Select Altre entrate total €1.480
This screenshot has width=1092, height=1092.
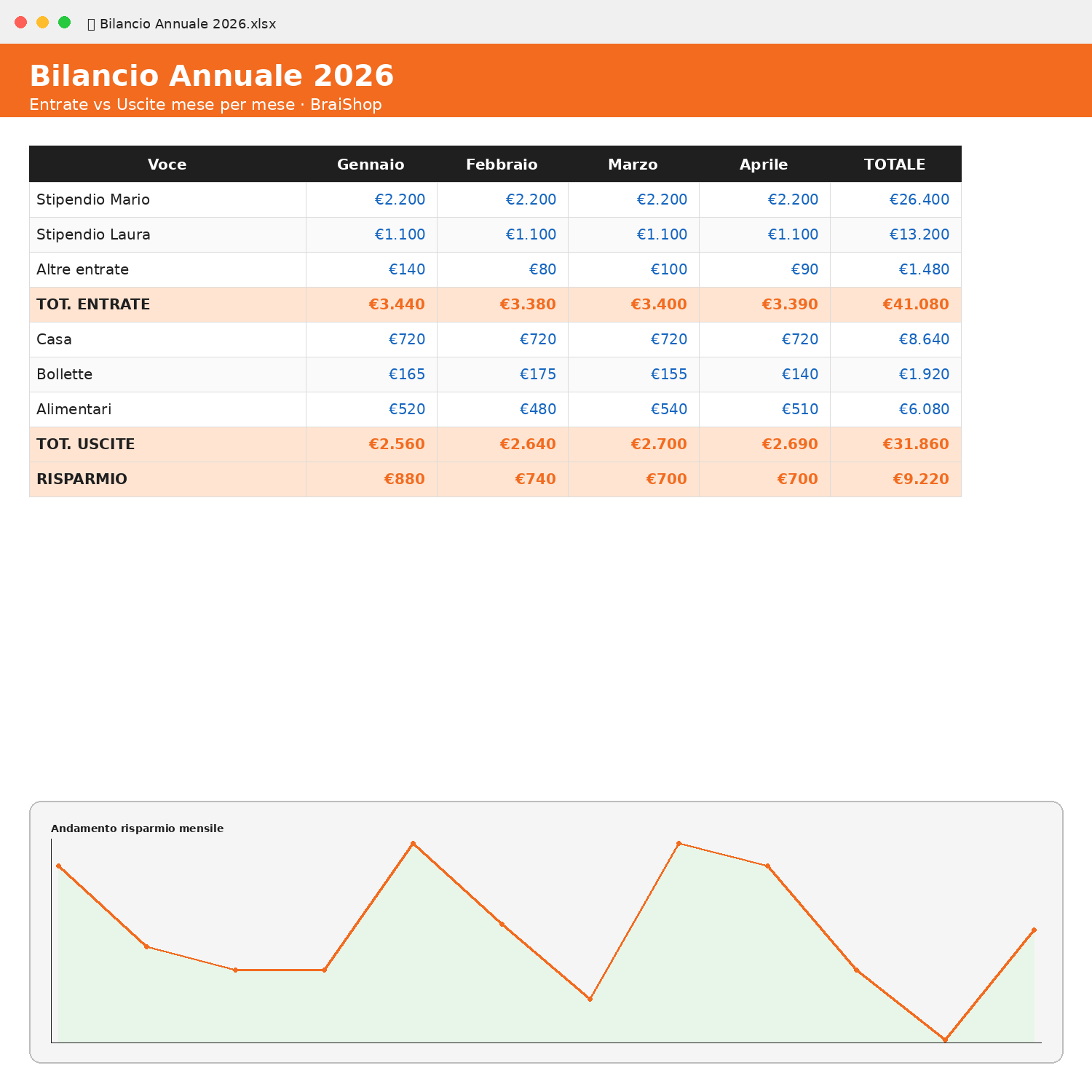point(895,269)
